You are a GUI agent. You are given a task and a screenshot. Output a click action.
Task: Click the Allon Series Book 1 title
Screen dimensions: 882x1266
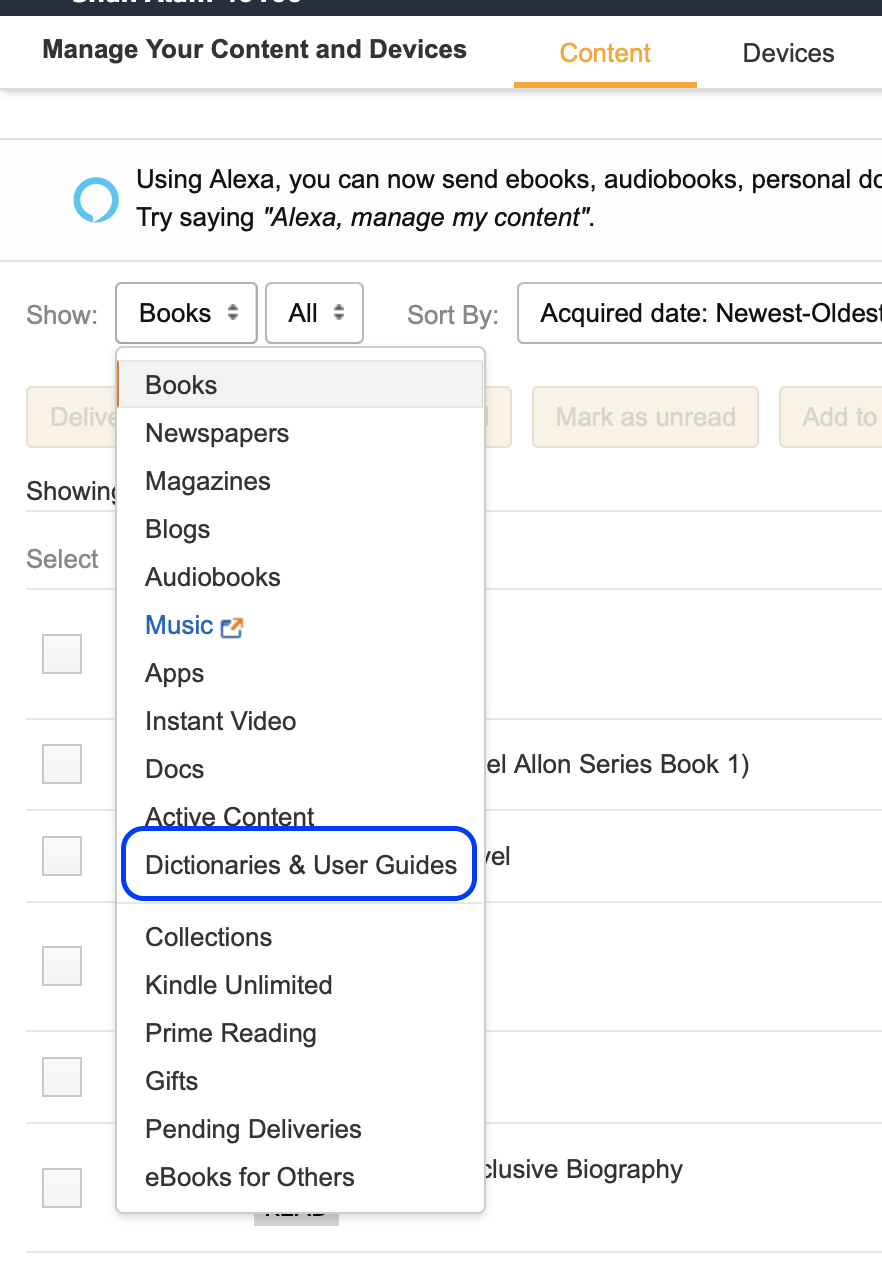617,764
